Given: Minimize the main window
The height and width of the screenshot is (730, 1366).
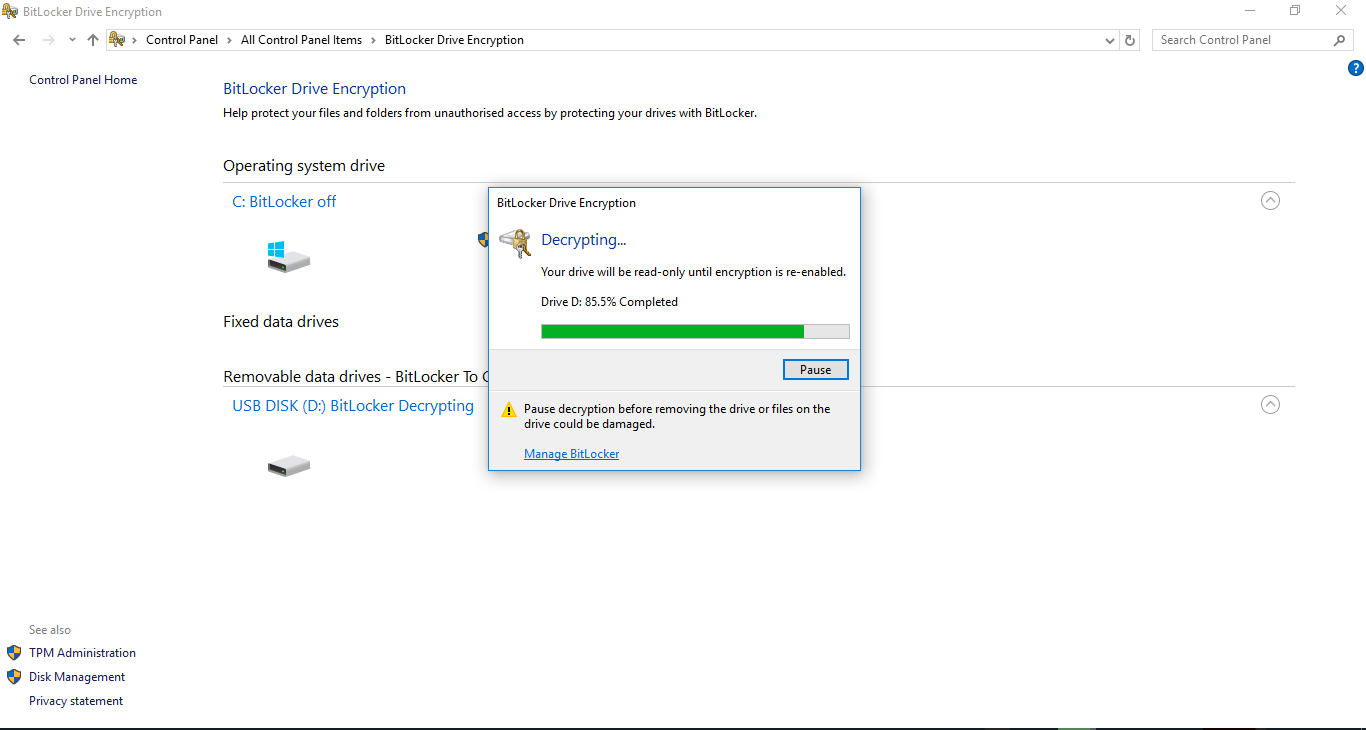Looking at the screenshot, I should click(1250, 11).
